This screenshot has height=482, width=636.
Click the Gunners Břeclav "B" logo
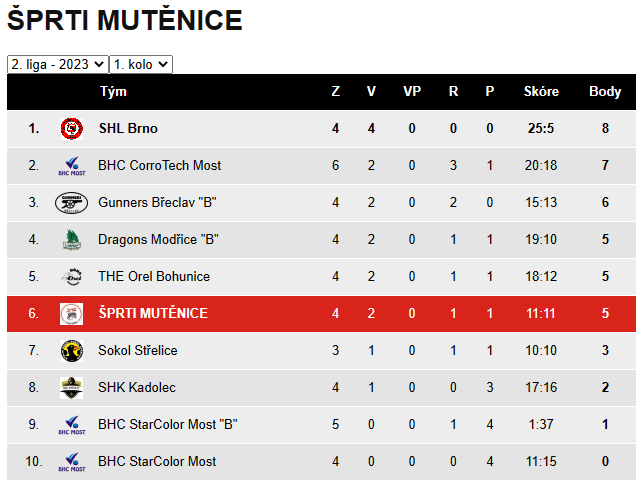(x=71, y=202)
